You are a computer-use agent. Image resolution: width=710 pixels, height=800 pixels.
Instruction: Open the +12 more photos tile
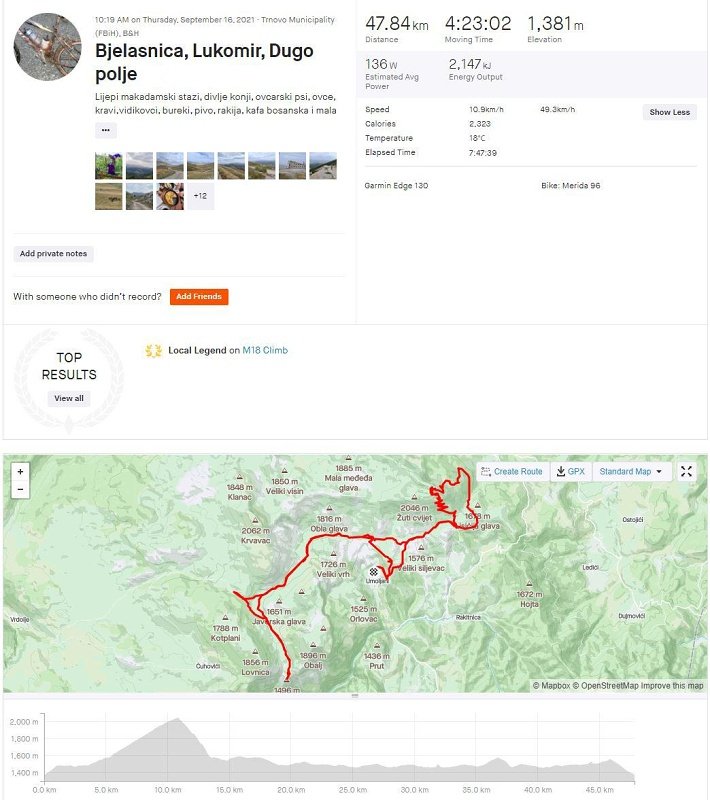[200, 196]
